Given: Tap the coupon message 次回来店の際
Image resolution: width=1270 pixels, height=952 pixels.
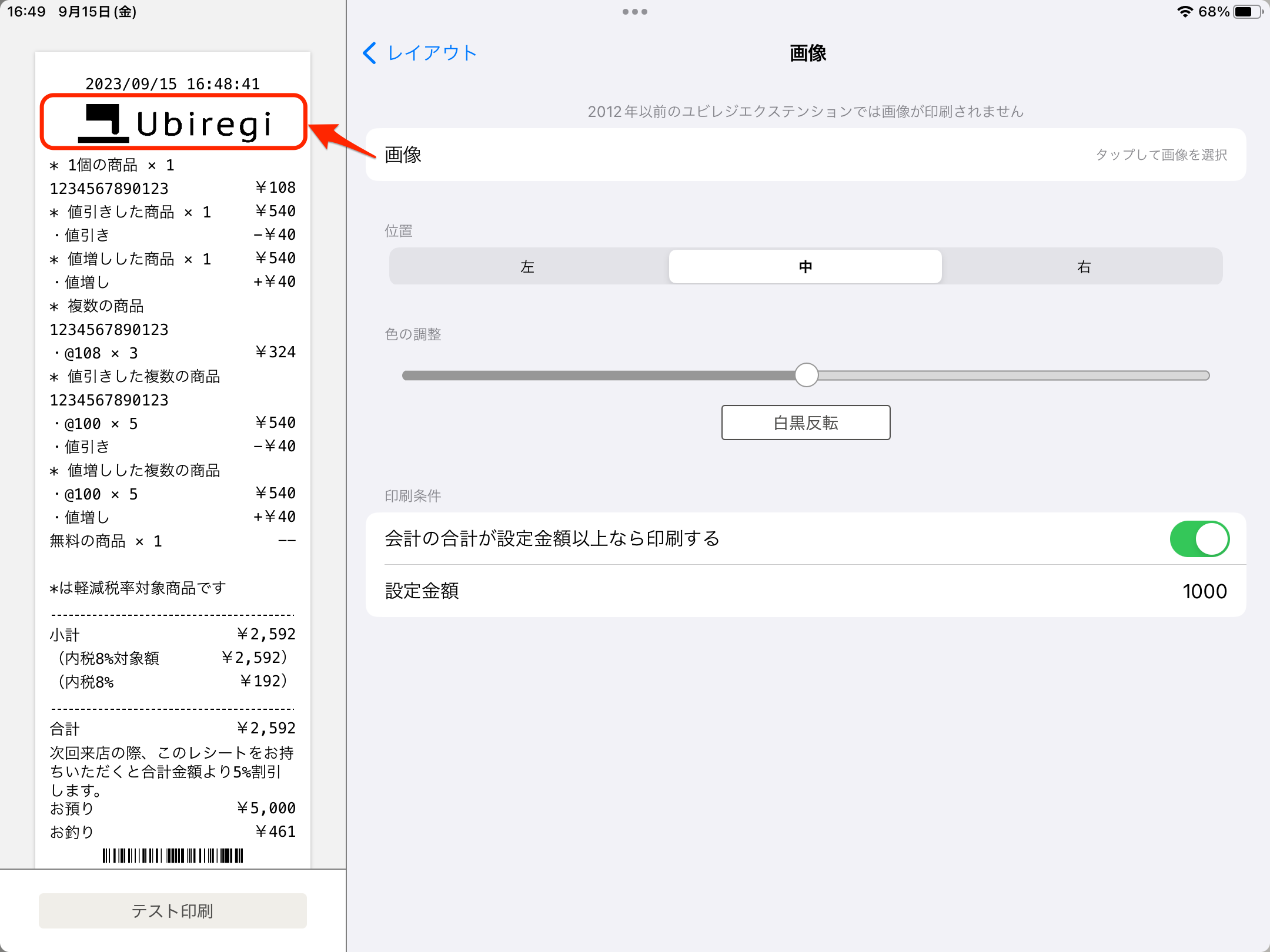Looking at the screenshot, I should coord(172,771).
